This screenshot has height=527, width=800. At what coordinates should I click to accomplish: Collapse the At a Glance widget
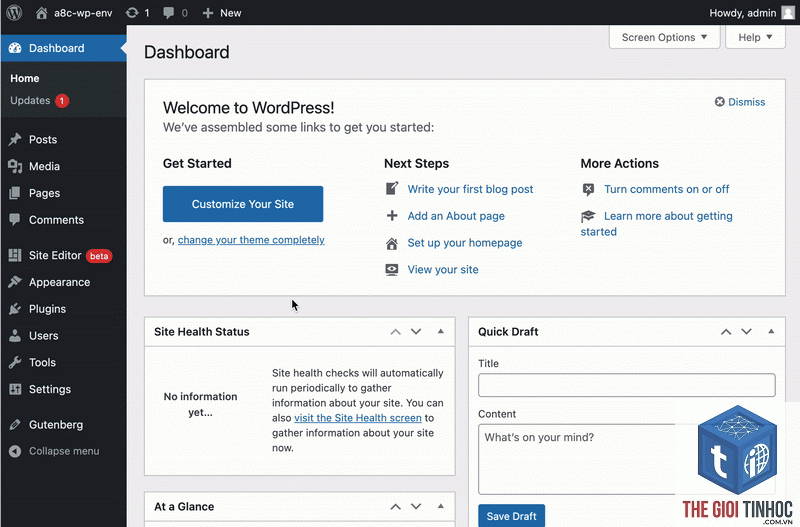pos(441,507)
